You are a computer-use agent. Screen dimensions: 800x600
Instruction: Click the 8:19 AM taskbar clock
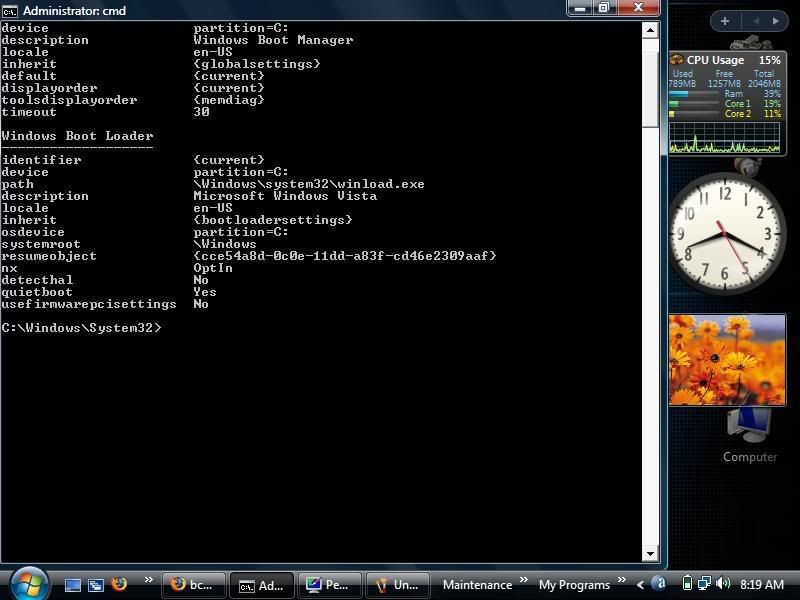click(762, 585)
